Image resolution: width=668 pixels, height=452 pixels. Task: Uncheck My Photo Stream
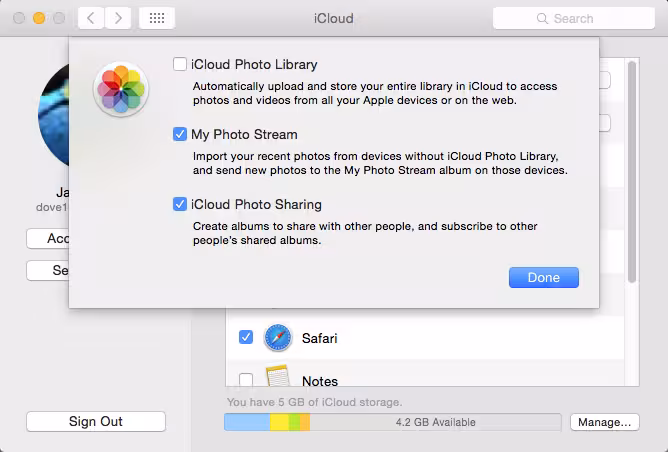tap(180, 134)
